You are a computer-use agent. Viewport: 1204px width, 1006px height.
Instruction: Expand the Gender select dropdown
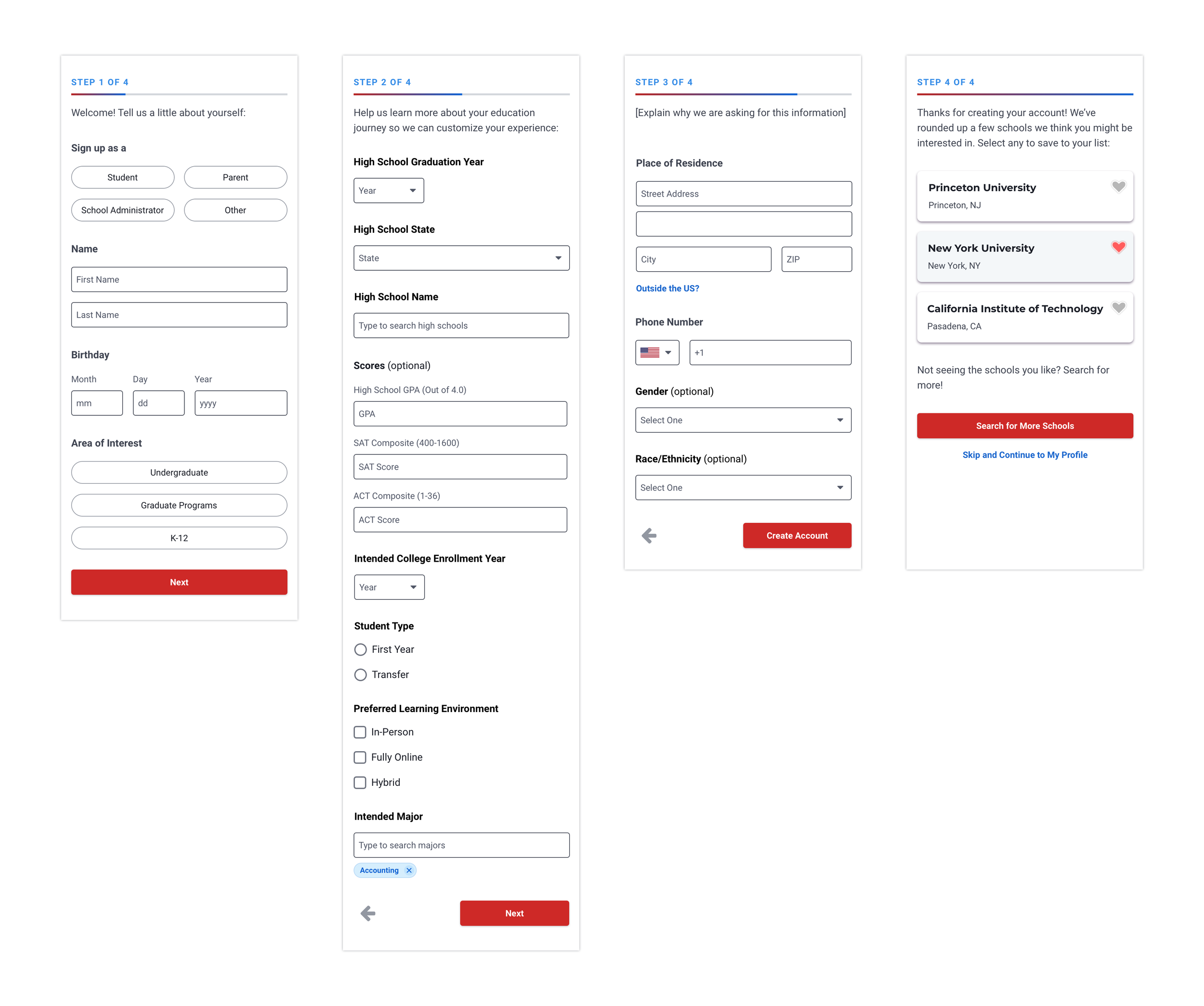[743, 420]
